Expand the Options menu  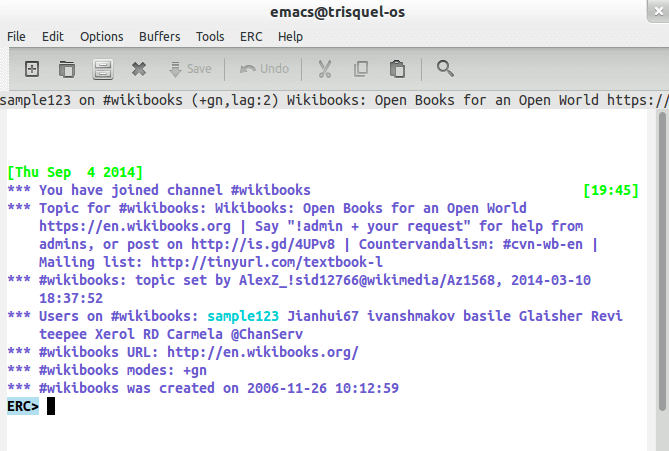[101, 36]
